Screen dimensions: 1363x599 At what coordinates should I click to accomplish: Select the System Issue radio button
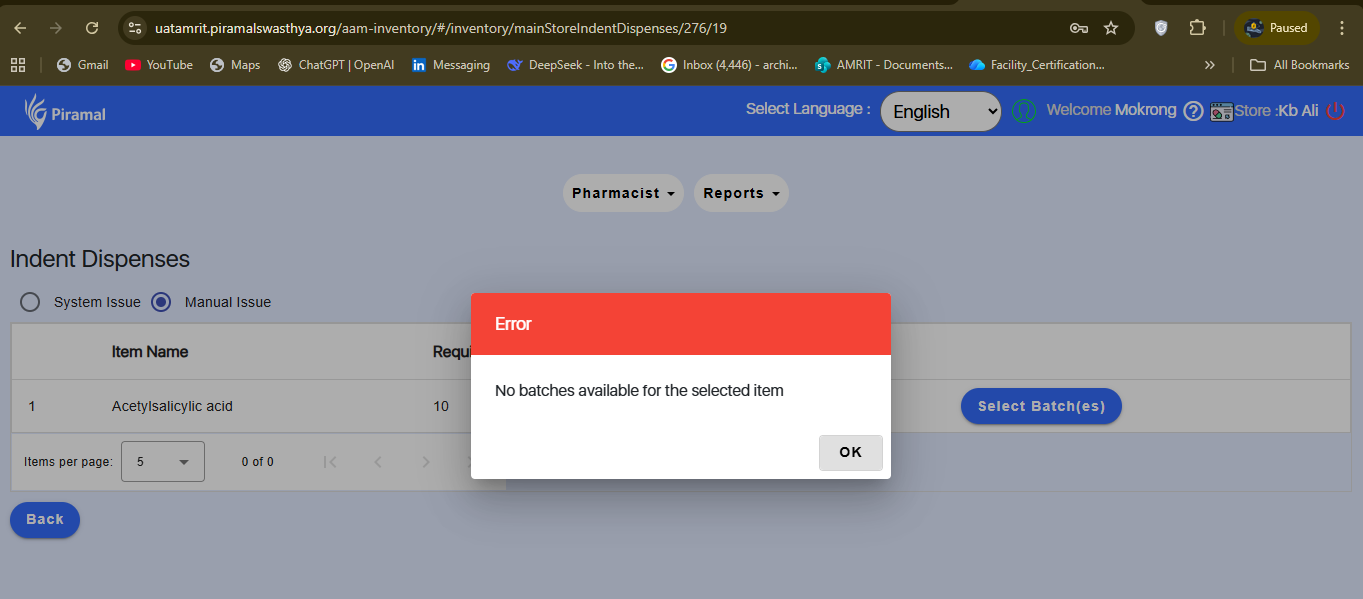(30, 302)
